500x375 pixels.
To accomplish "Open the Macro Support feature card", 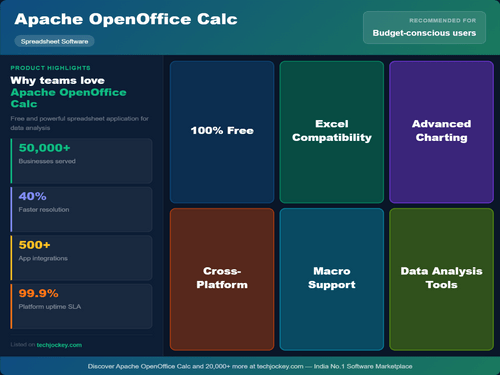I will pyautogui.click(x=332, y=279).
